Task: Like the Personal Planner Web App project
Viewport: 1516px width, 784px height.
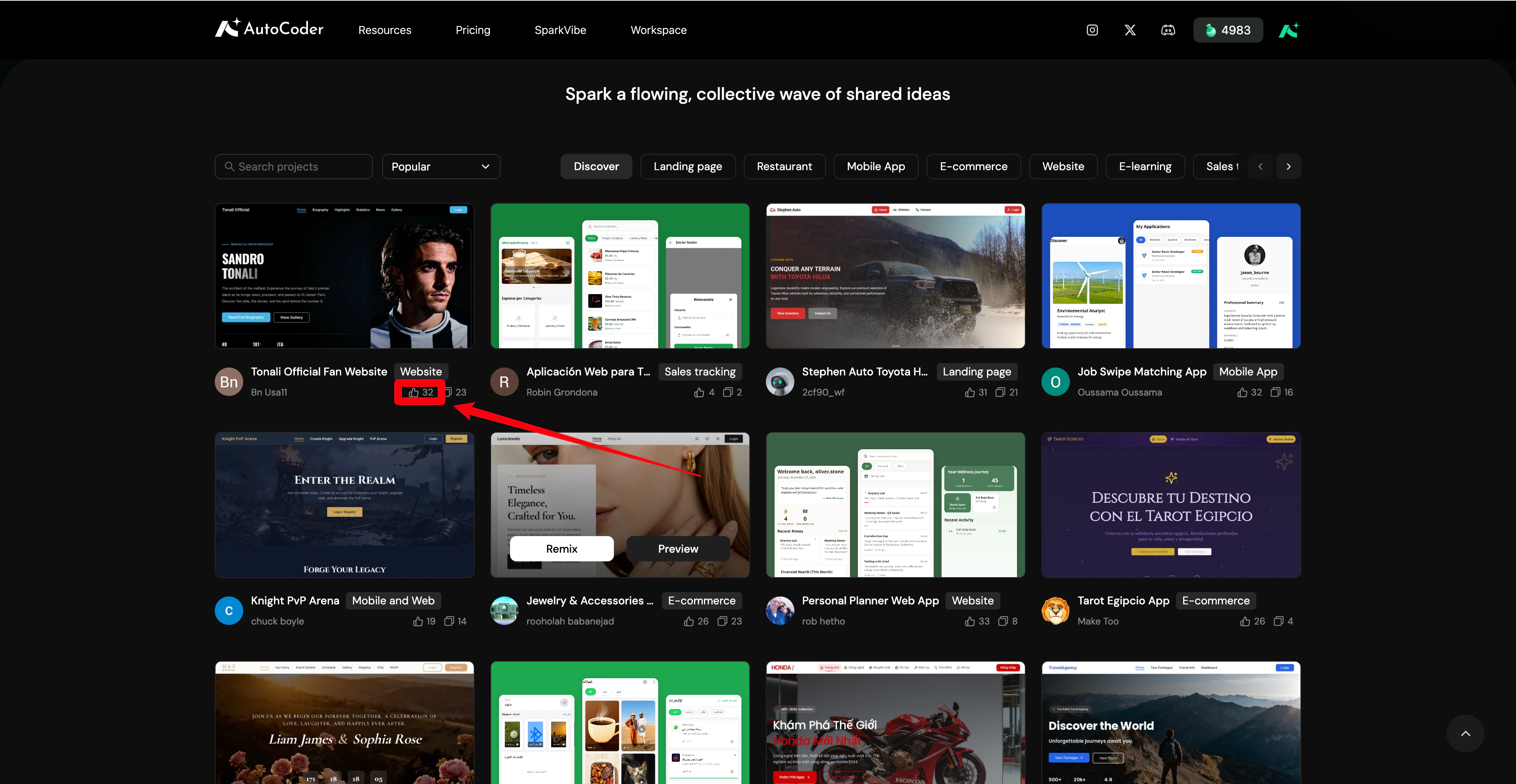Action: pos(970,621)
